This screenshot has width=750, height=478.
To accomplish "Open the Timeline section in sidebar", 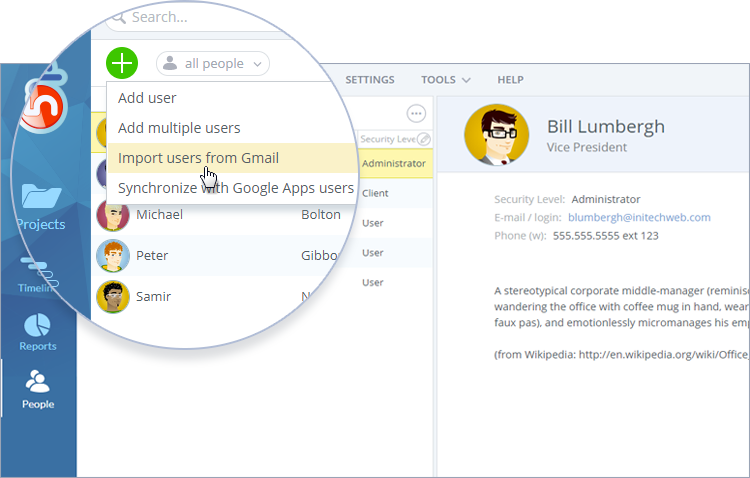I will tap(37, 275).
